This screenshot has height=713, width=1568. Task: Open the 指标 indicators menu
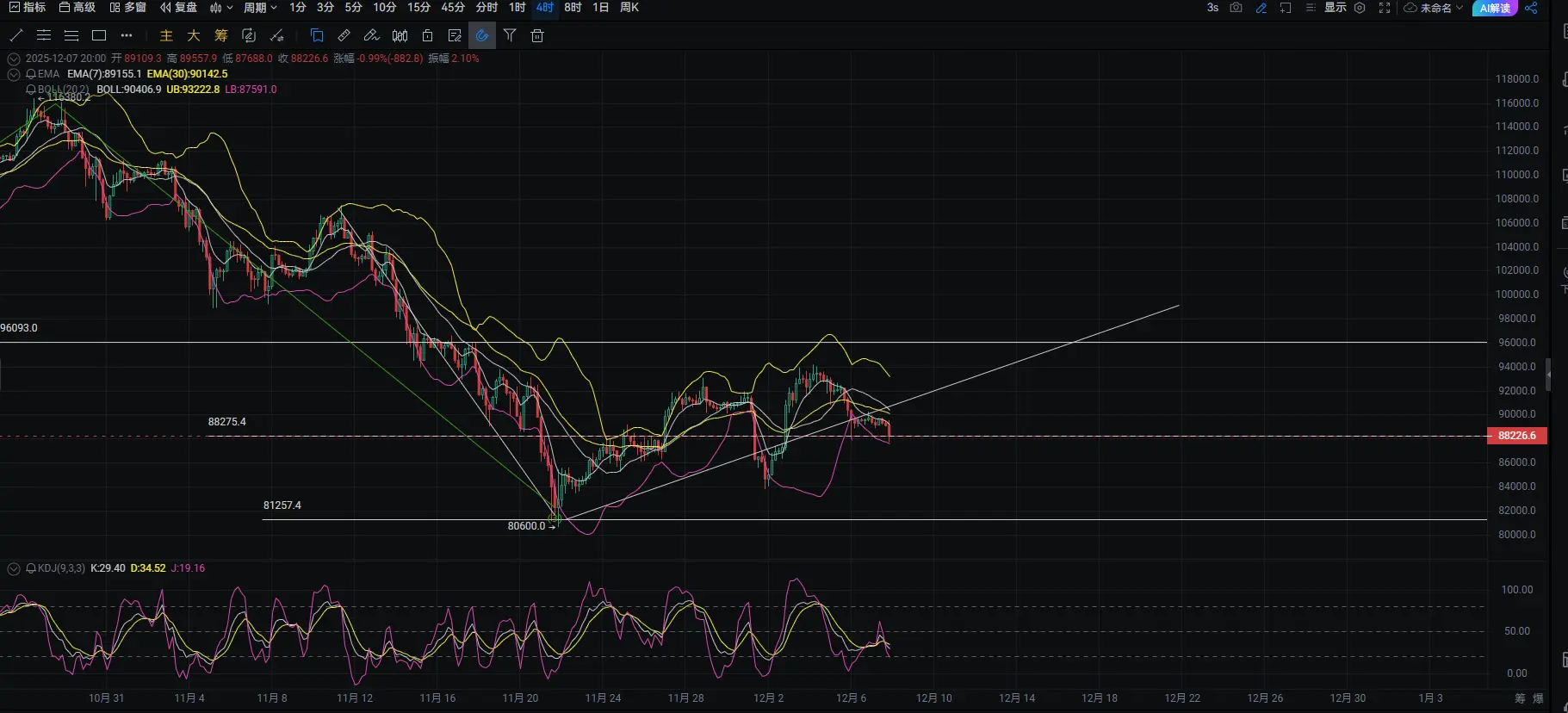tap(27, 8)
